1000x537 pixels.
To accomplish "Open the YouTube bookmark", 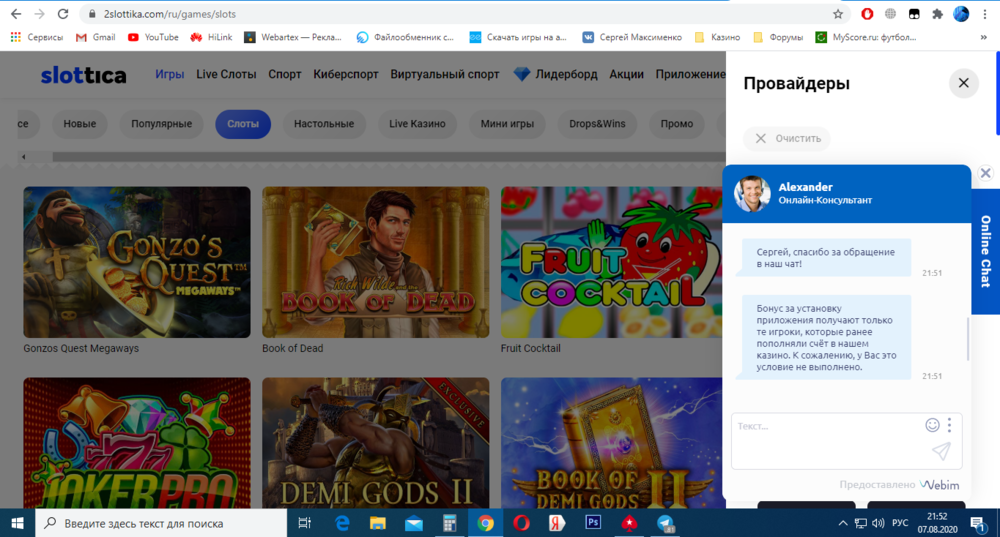I will point(153,37).
